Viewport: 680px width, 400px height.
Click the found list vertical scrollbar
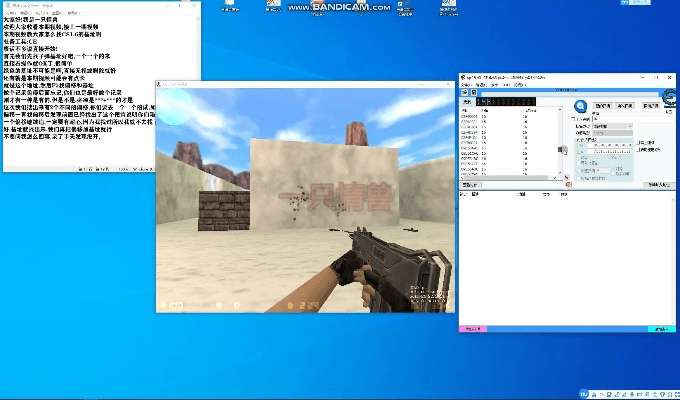click(560, 141)
